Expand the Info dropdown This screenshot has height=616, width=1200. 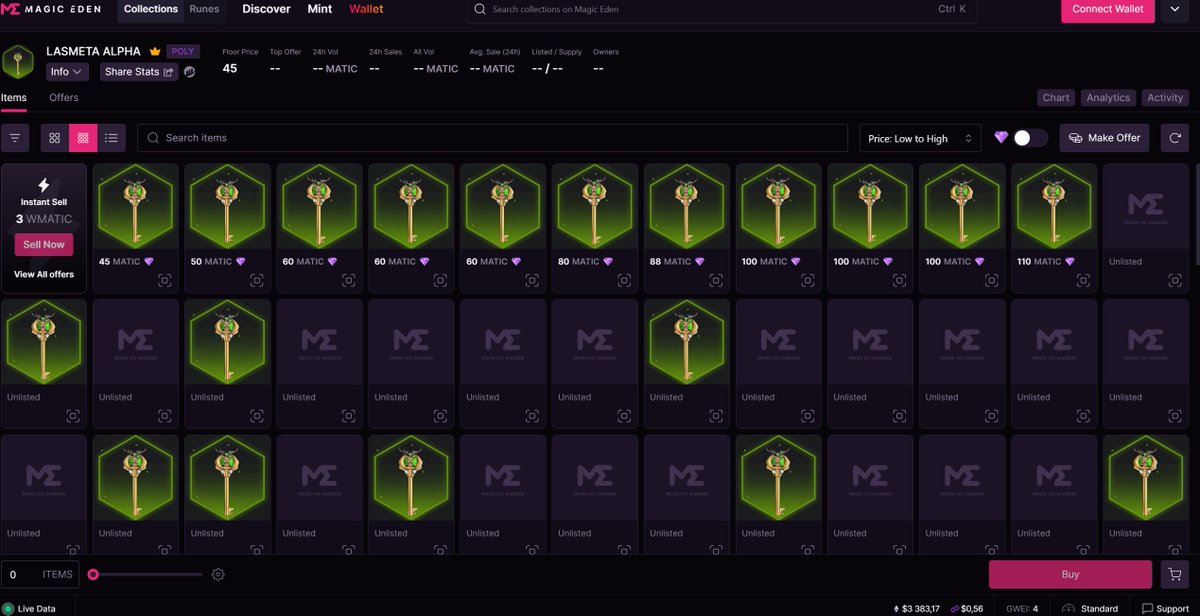point(68,72)
